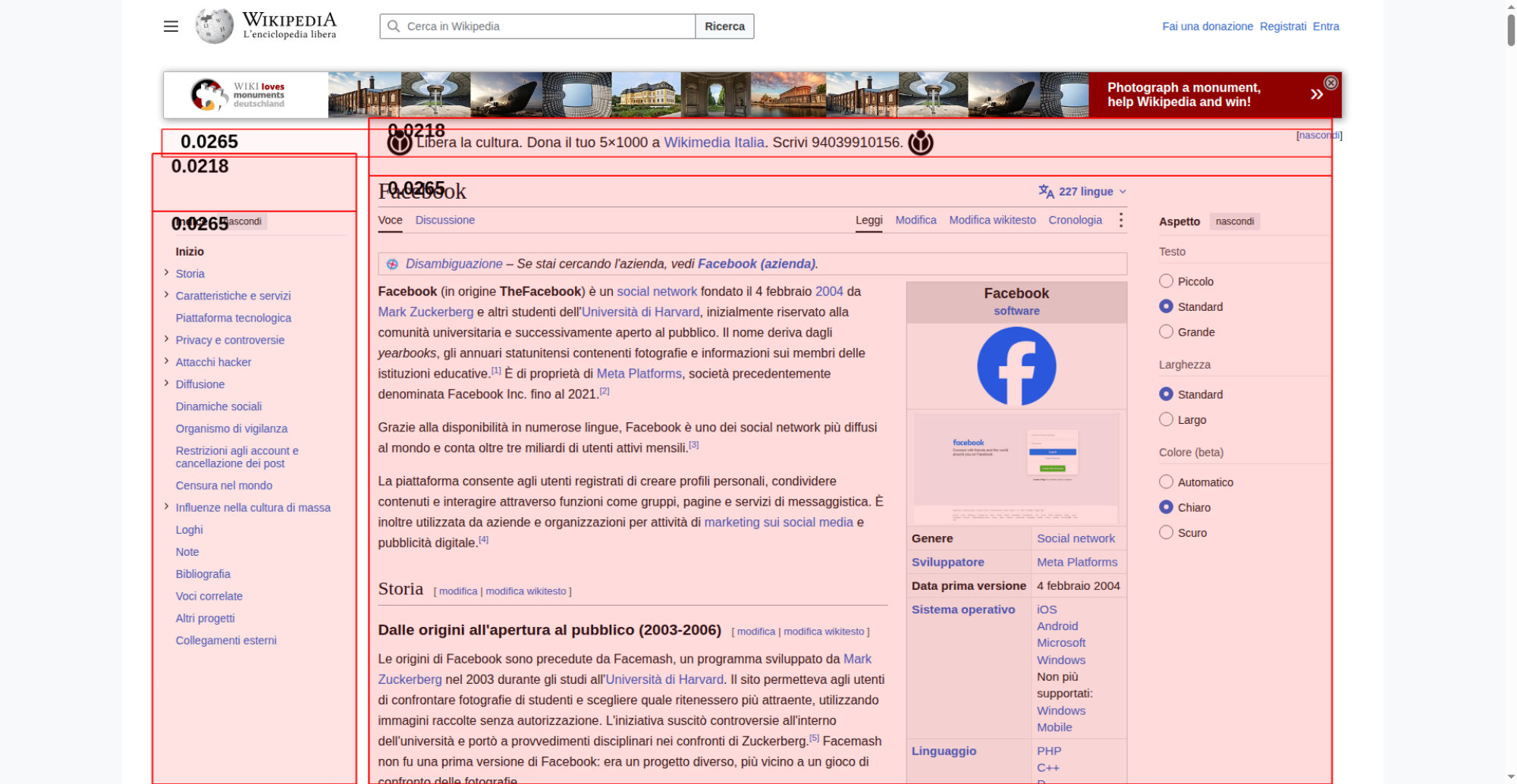Select the Piccolo text size option
1517x784 pixels.
point(1166,281)
